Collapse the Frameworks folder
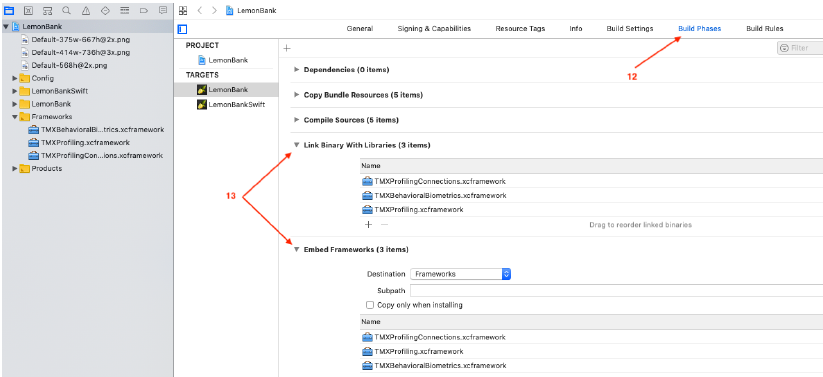Screen dimensions: 823x377 tap(15, 117)
